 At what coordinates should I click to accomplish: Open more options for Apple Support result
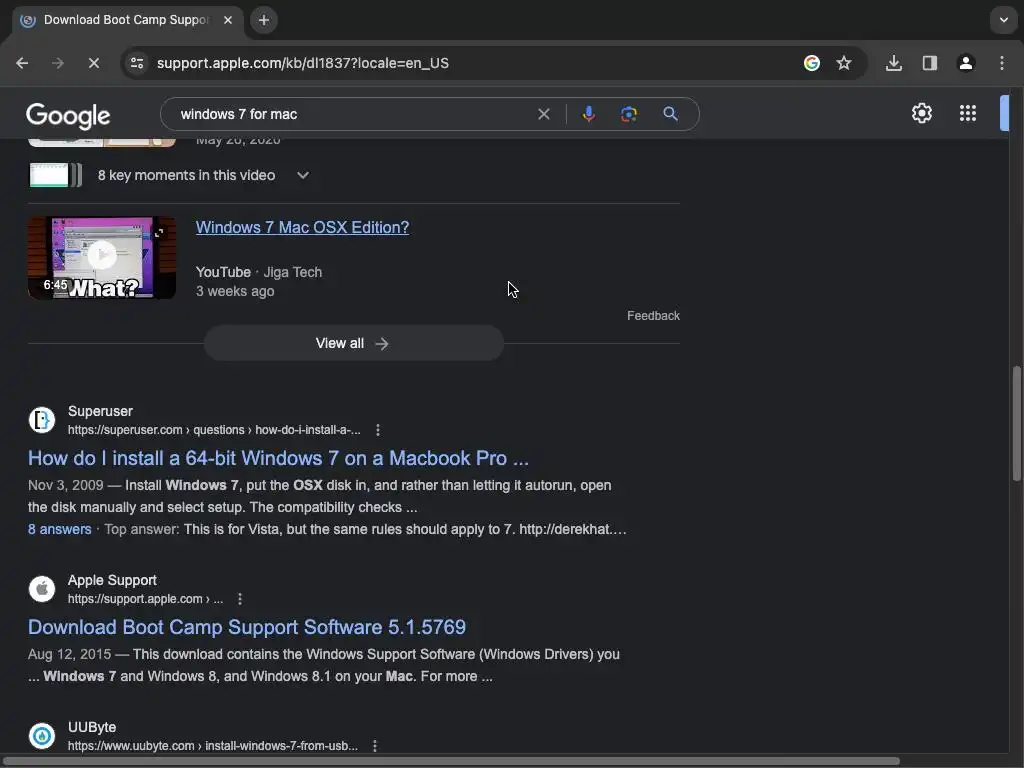240,599
